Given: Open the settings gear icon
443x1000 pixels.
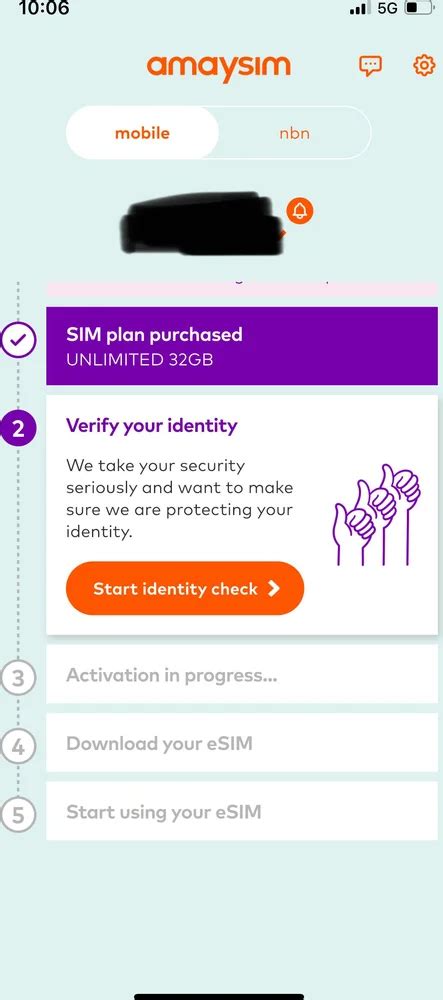Looking at the screenshot, I should 425,65.
